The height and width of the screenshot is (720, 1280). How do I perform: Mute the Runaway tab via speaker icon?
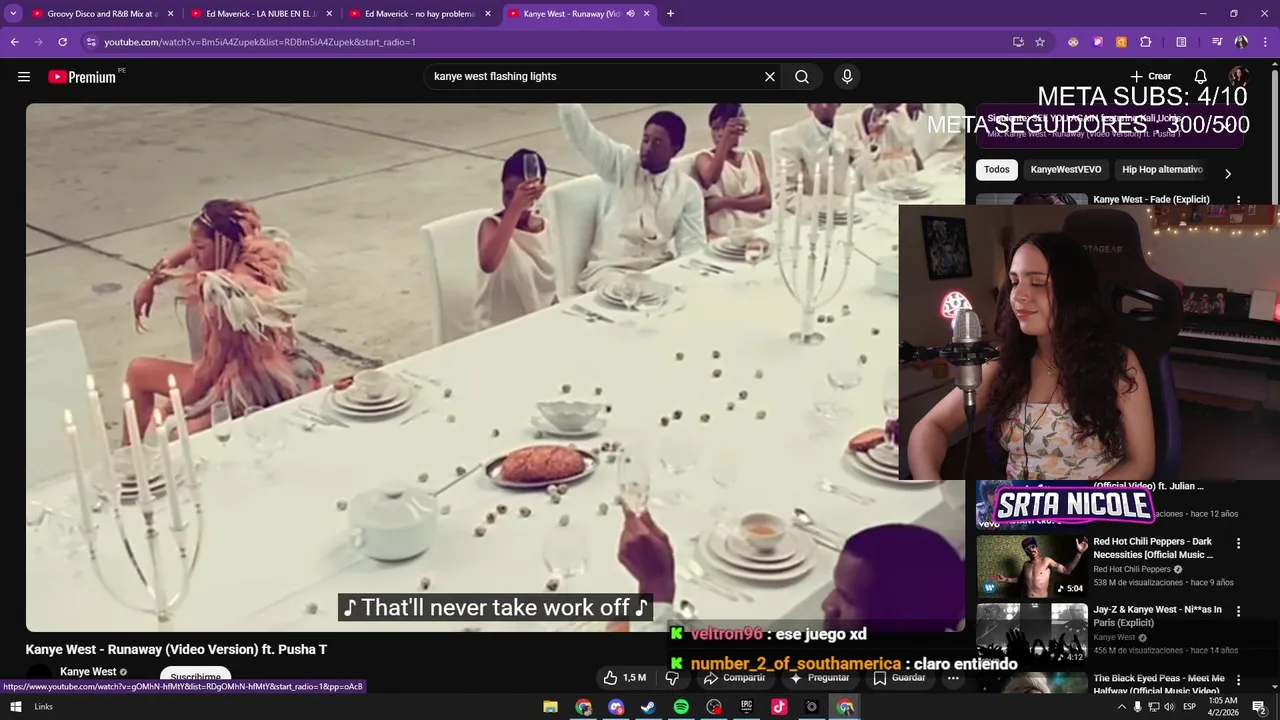point(631,14)
